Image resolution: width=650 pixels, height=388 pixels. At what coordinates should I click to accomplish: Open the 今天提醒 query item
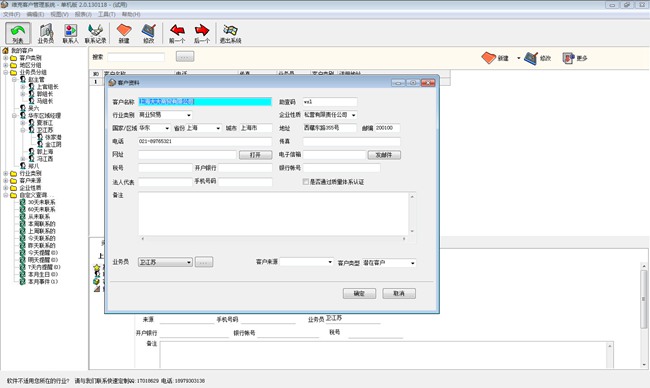tap(43, 252)
